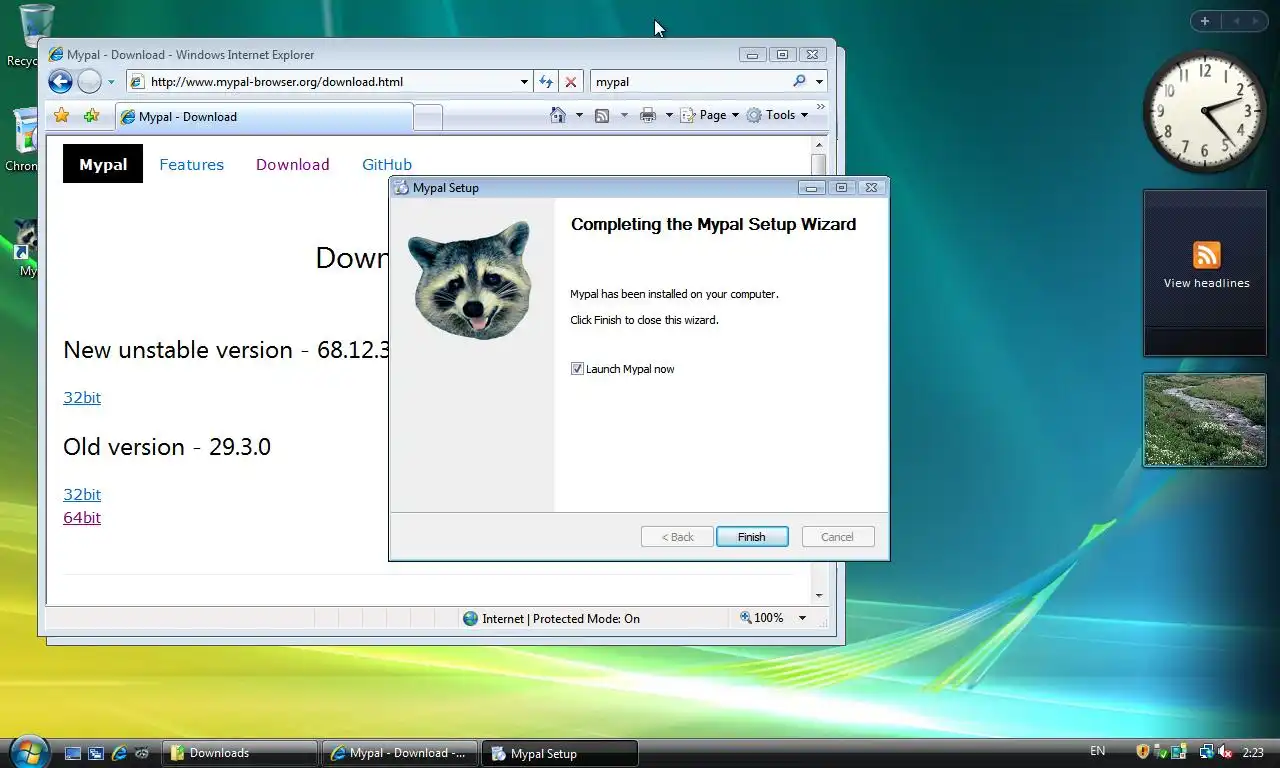Open the Download link in page navigation
Screen dimensions: 1280x768
pos(292,164)
